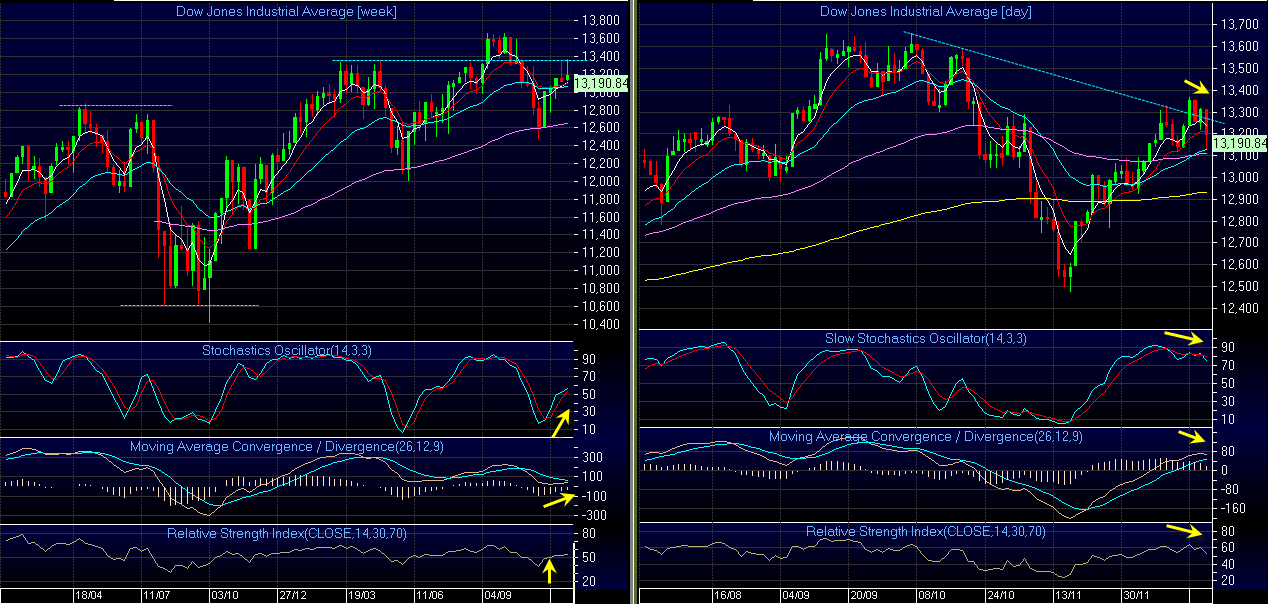Viewport: 1268px width, 604px height.
Task: Select the "Slow Stochastics Oscillator(14,3,3)" daily panel title
Action: coord(925,338)
